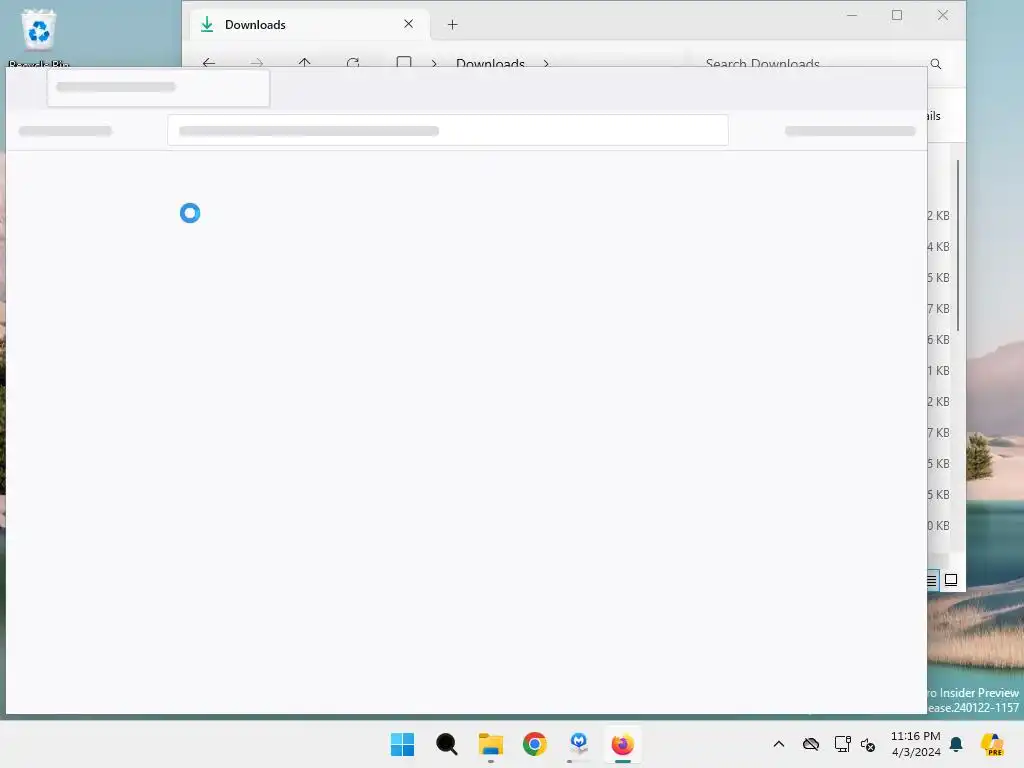1024x768 pixels.
Task: Click the loading Firefox address bar
Action: point(448,131)
